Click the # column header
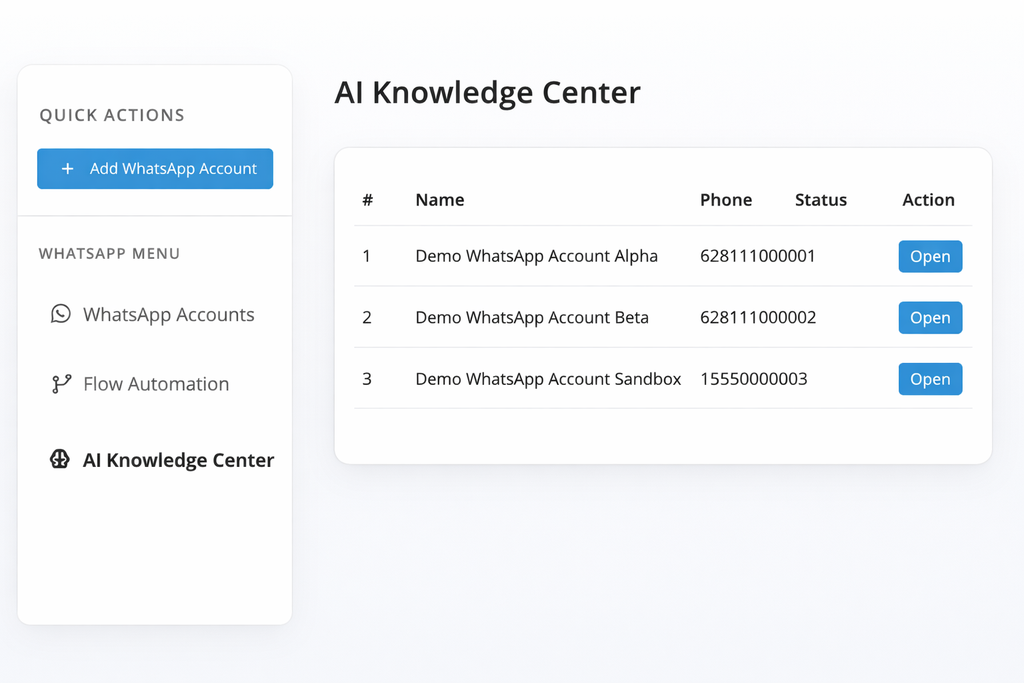Screen dimensions: 1024x683 (367, 199)
